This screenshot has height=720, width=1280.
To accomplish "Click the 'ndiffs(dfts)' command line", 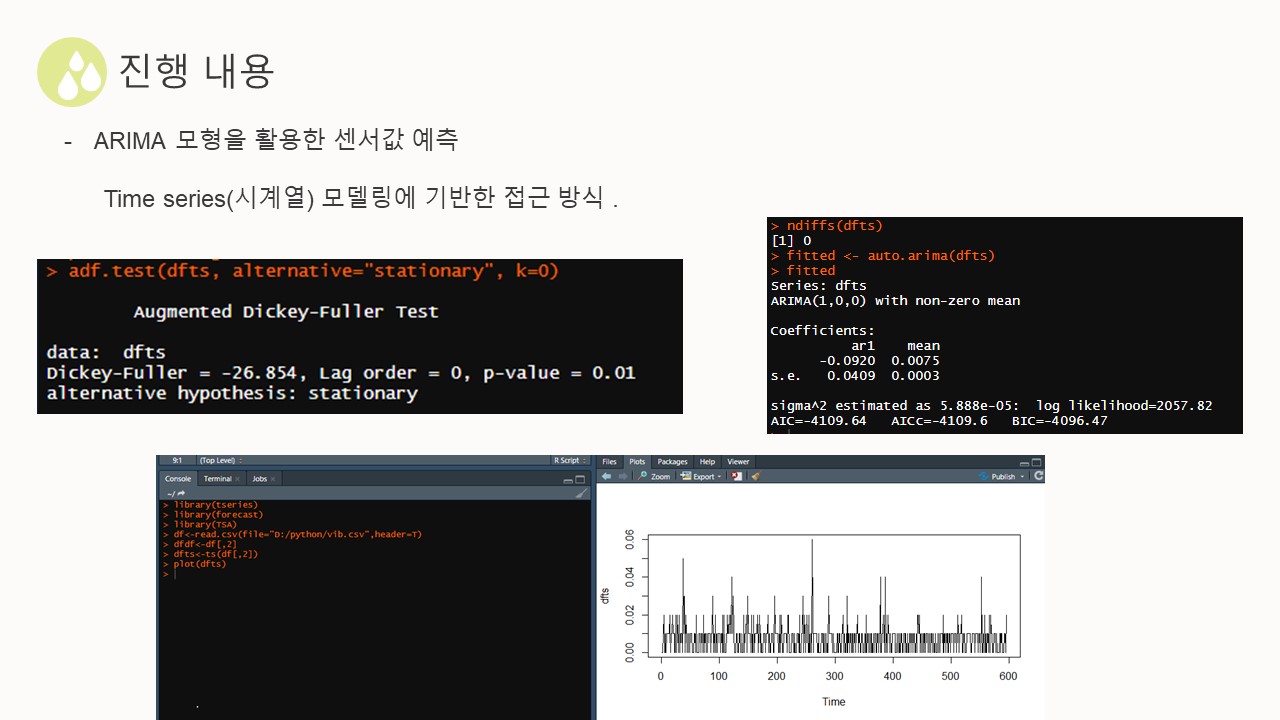I will coord(827,226).
